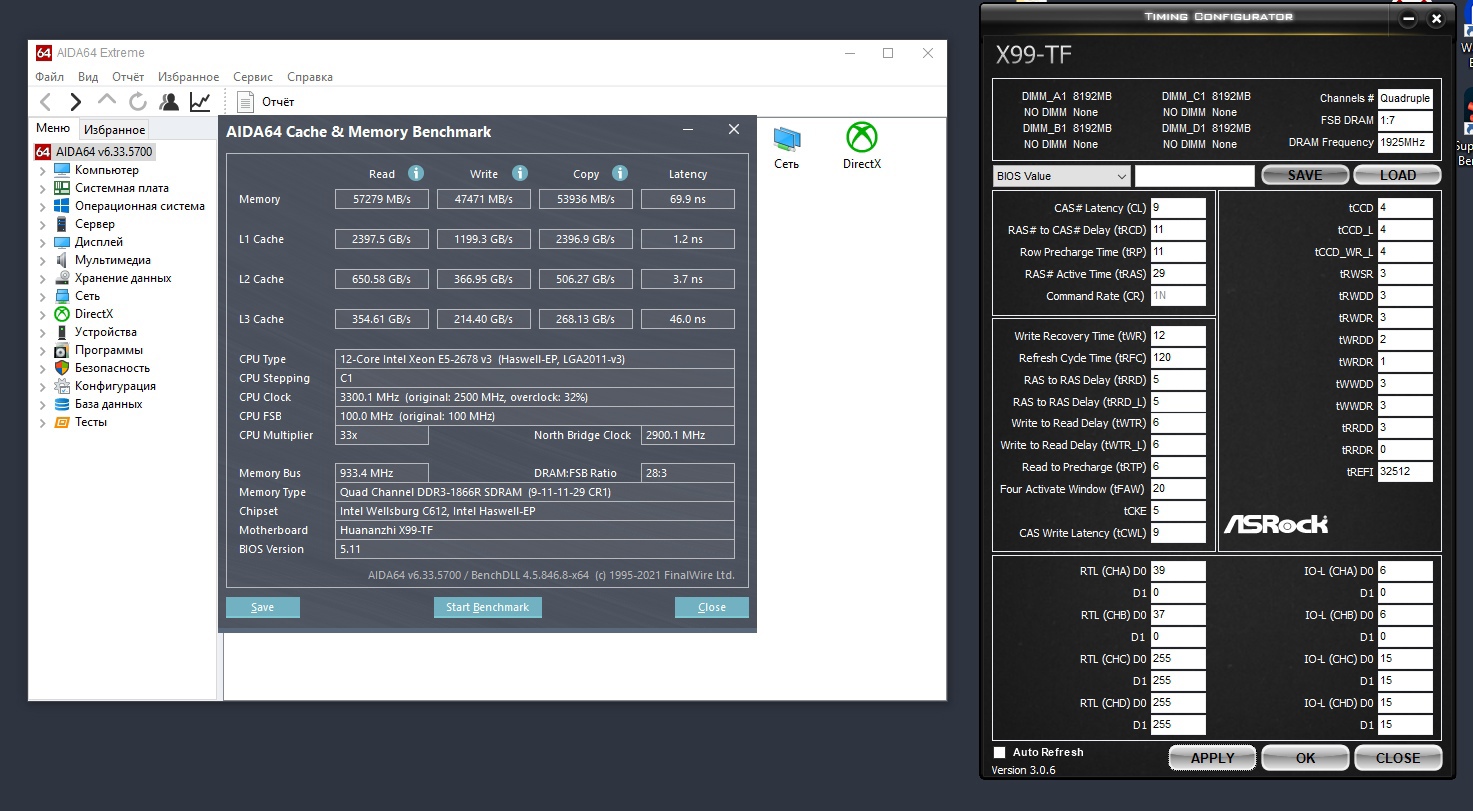1473x811 pixels.
Task: Expand the Дисплей tree node
Action: point(43,242)
